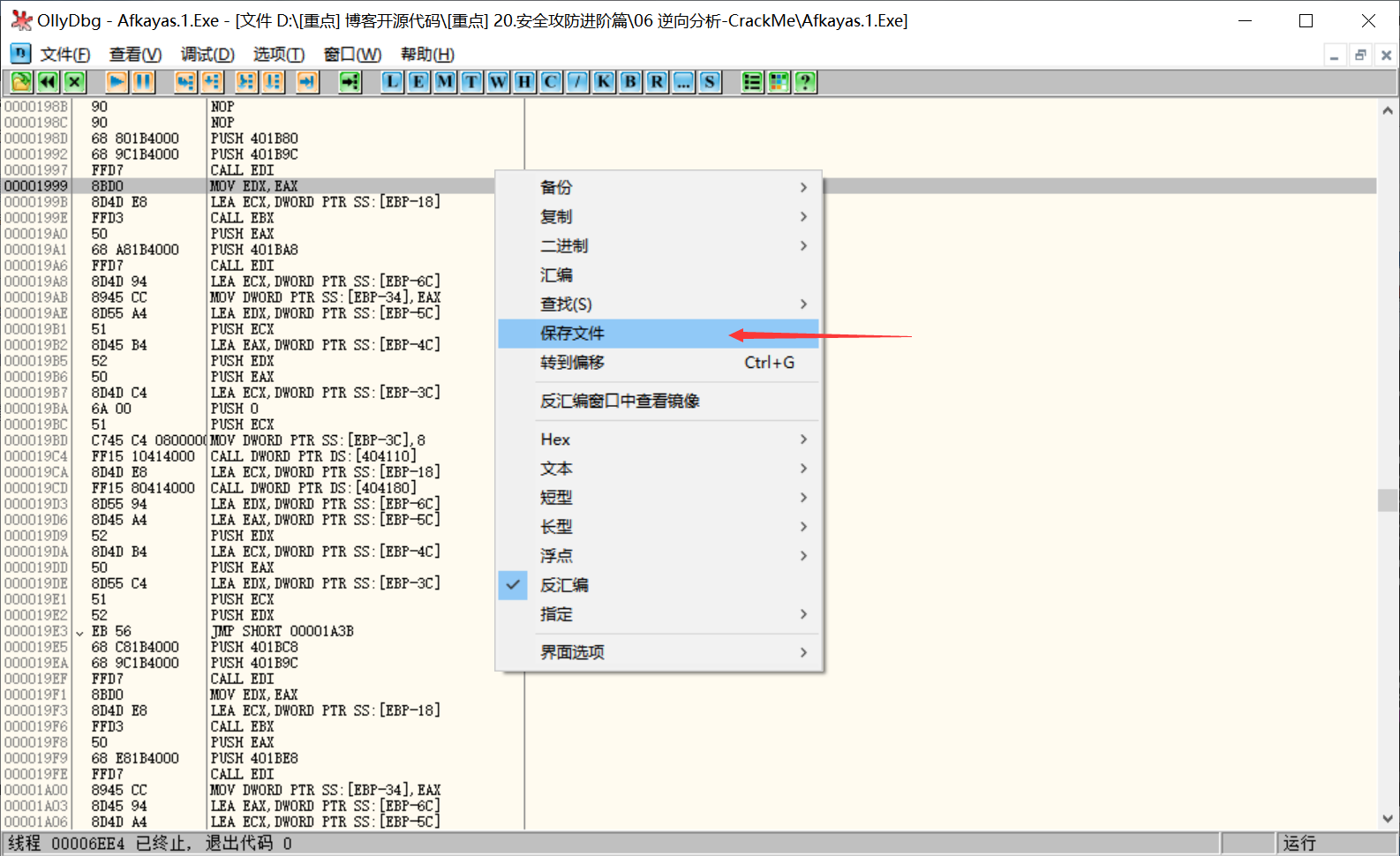1400x856 pixels.
Task: Open Call stack with K button
Action: (604, 82)
